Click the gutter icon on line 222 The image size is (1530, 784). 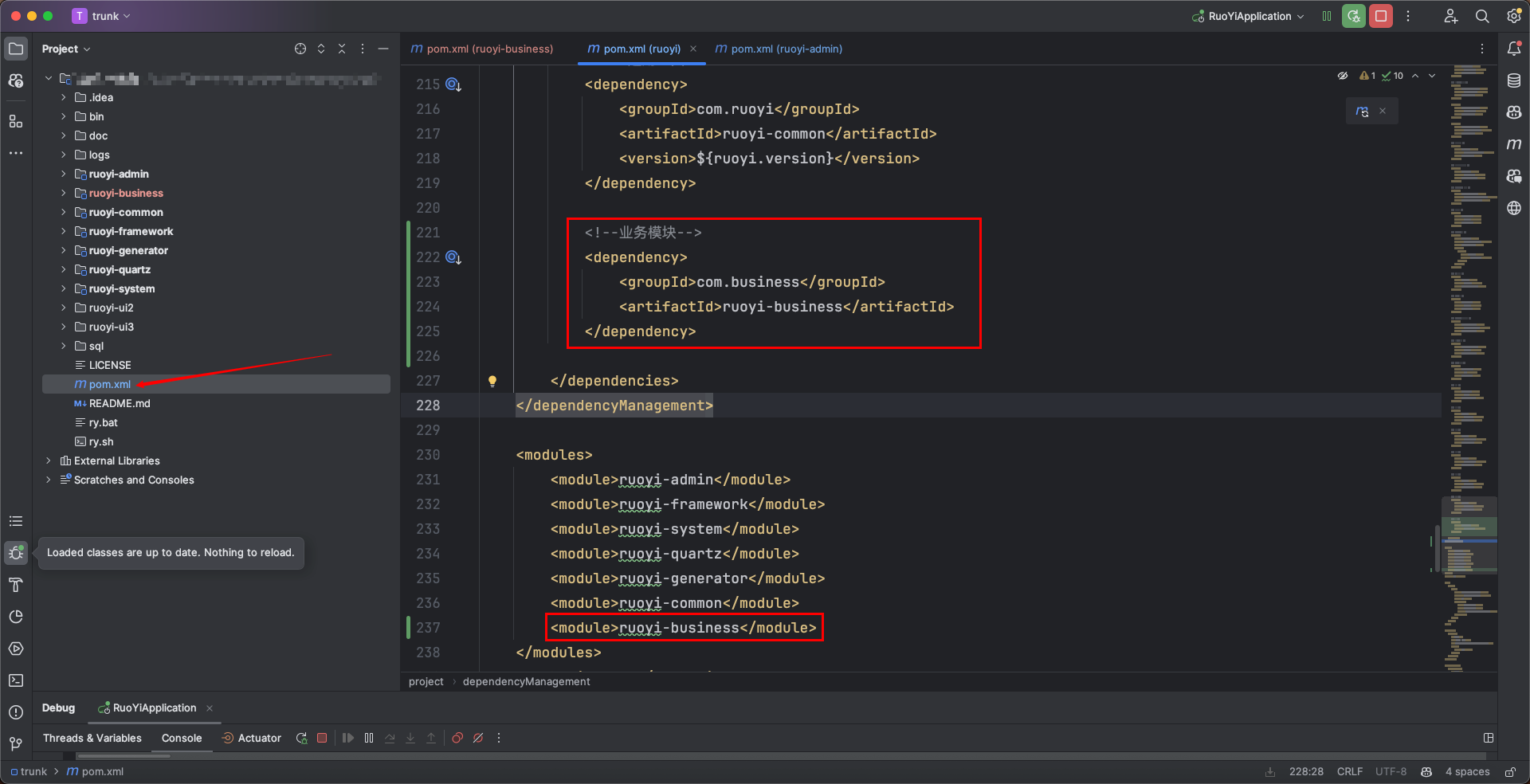(453, 257)
